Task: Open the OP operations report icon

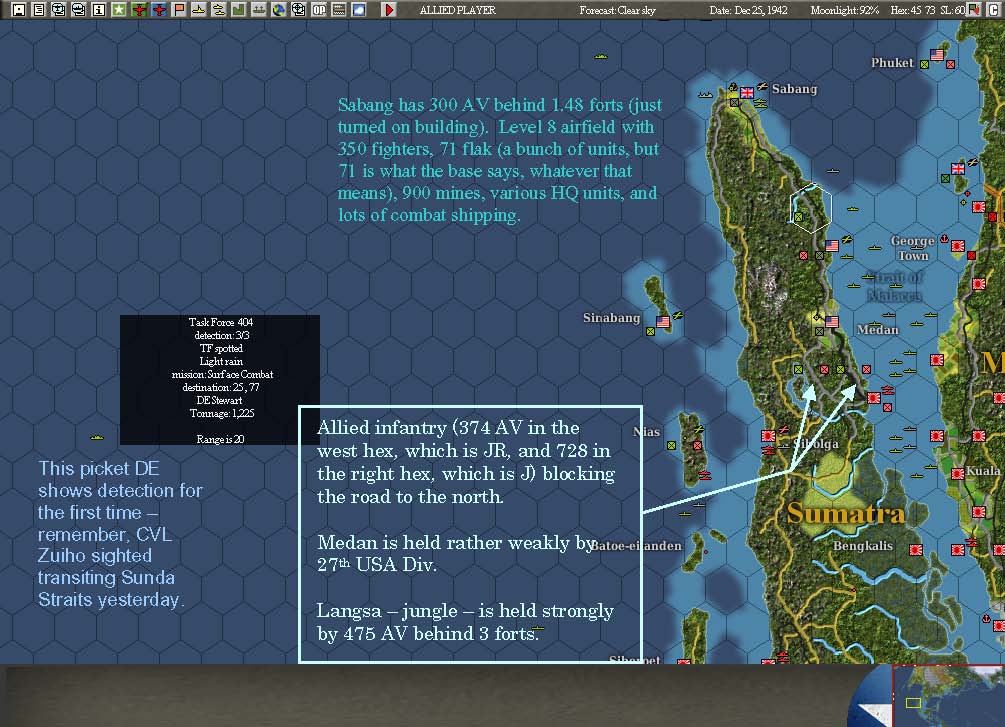Action: [319, 10]
